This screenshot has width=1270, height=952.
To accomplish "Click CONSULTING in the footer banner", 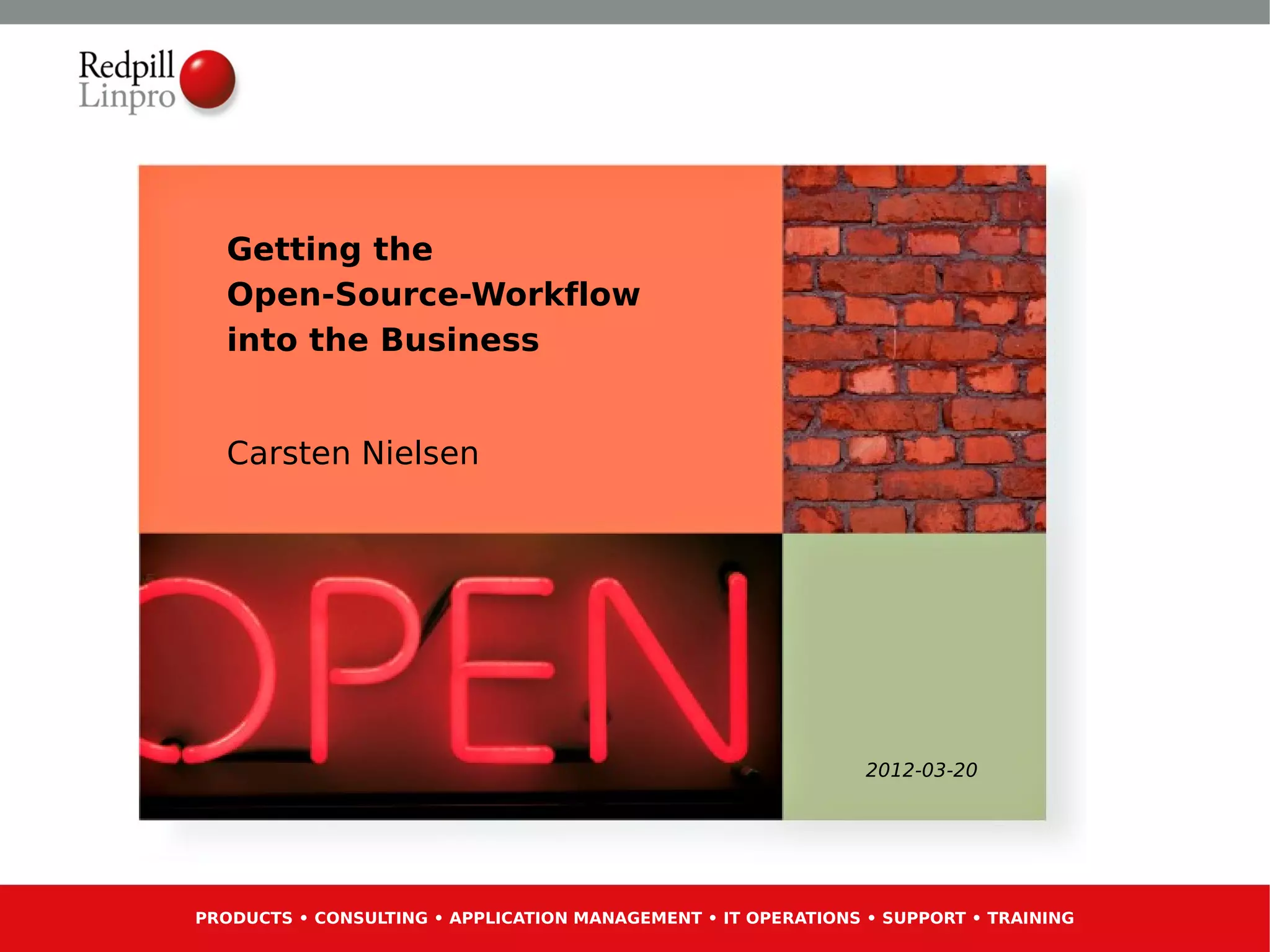I will pos(371,918).
